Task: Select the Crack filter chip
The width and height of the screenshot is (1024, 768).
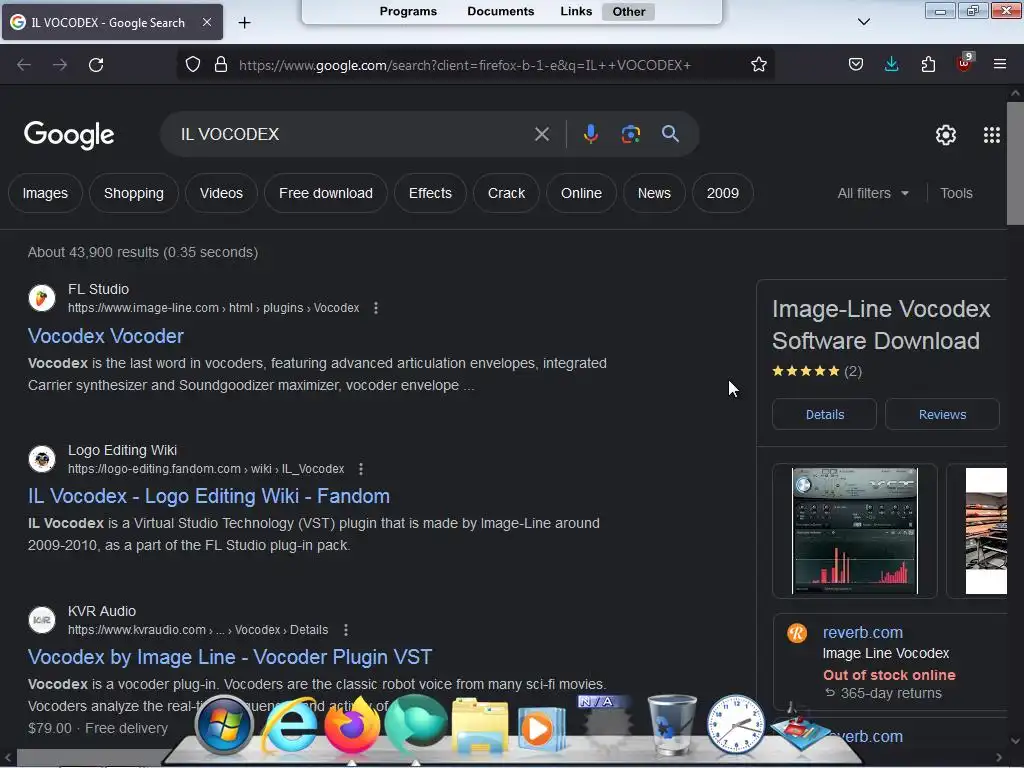Action: point(506,193)
